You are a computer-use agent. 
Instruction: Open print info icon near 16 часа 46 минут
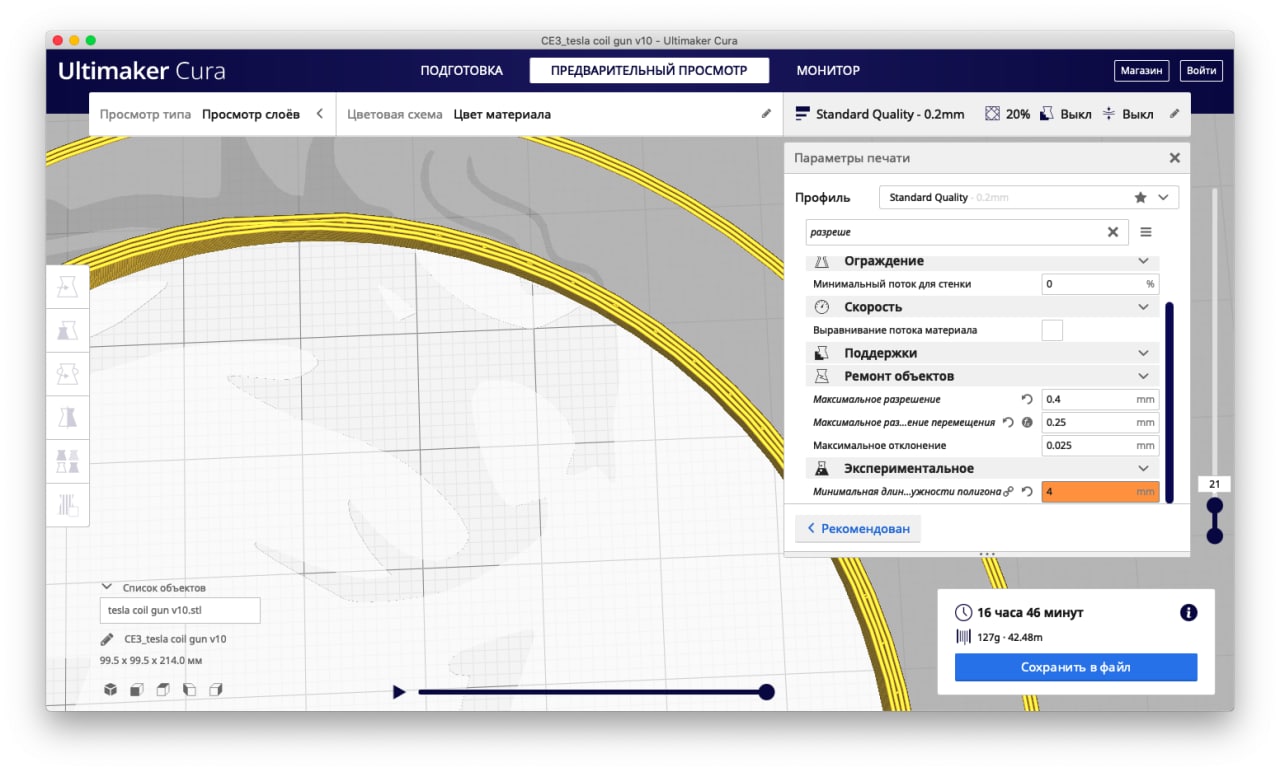(x=1188, y=612)
